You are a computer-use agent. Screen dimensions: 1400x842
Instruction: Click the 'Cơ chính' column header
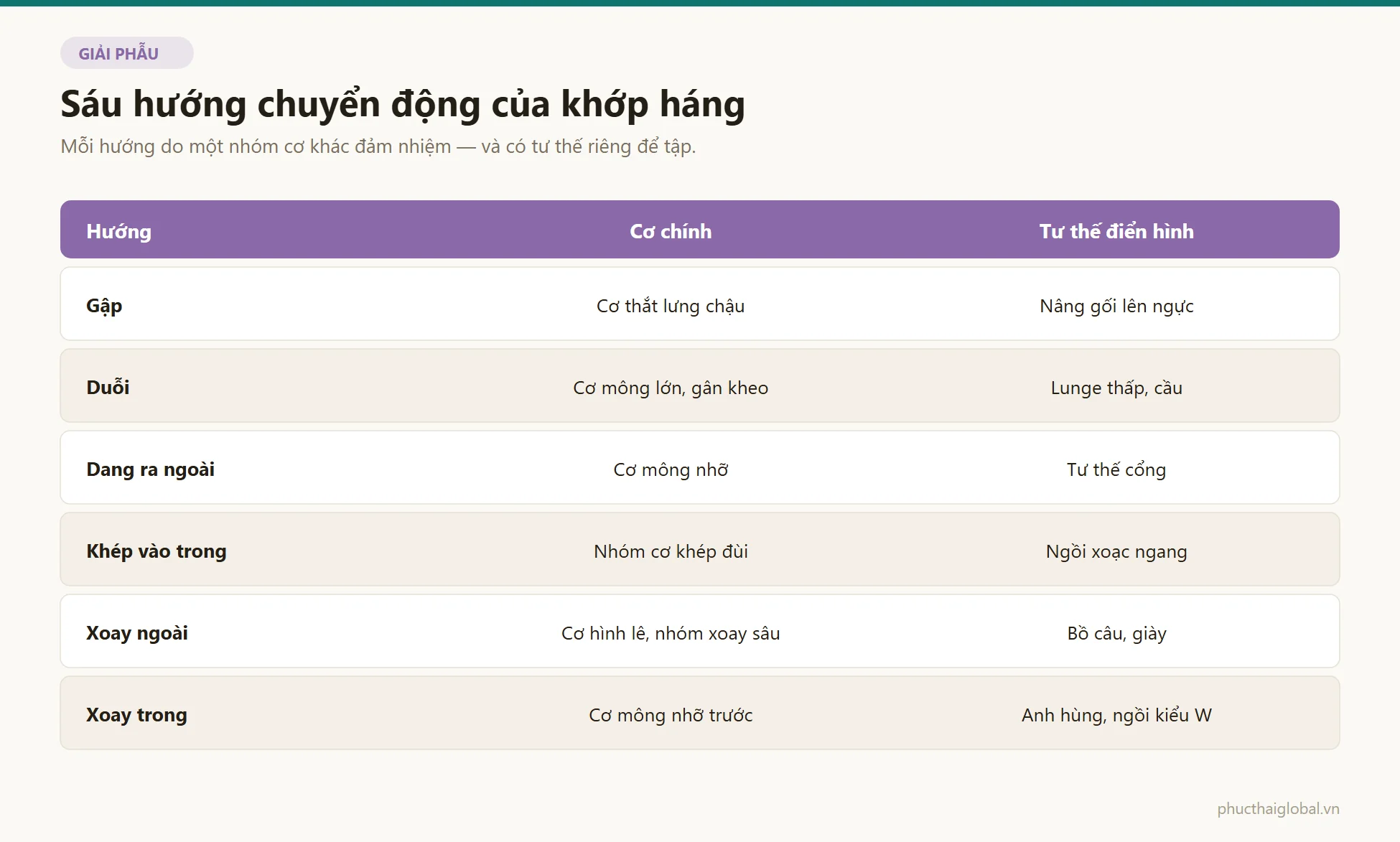point(671,231)
